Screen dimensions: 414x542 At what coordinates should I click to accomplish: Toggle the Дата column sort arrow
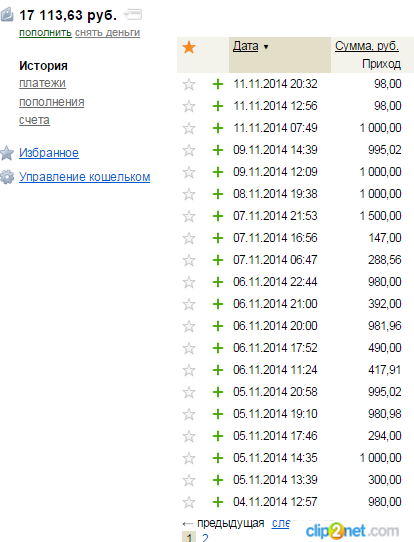coord(266,47)
